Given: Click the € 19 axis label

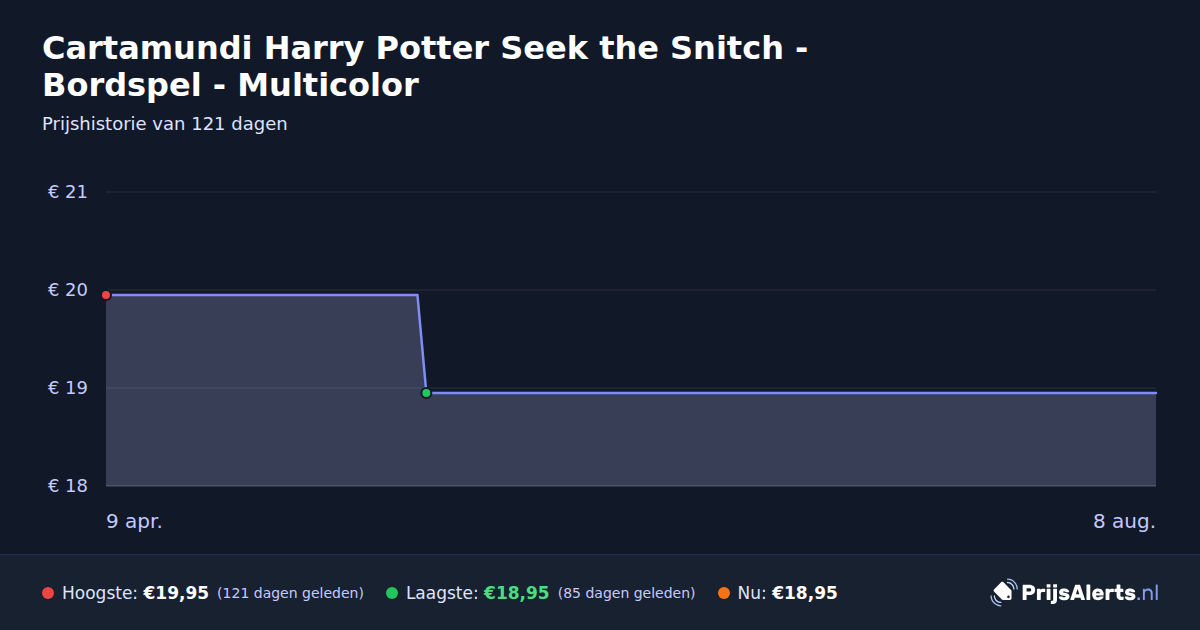Looking at the screenshot, I should pos(67,388).
